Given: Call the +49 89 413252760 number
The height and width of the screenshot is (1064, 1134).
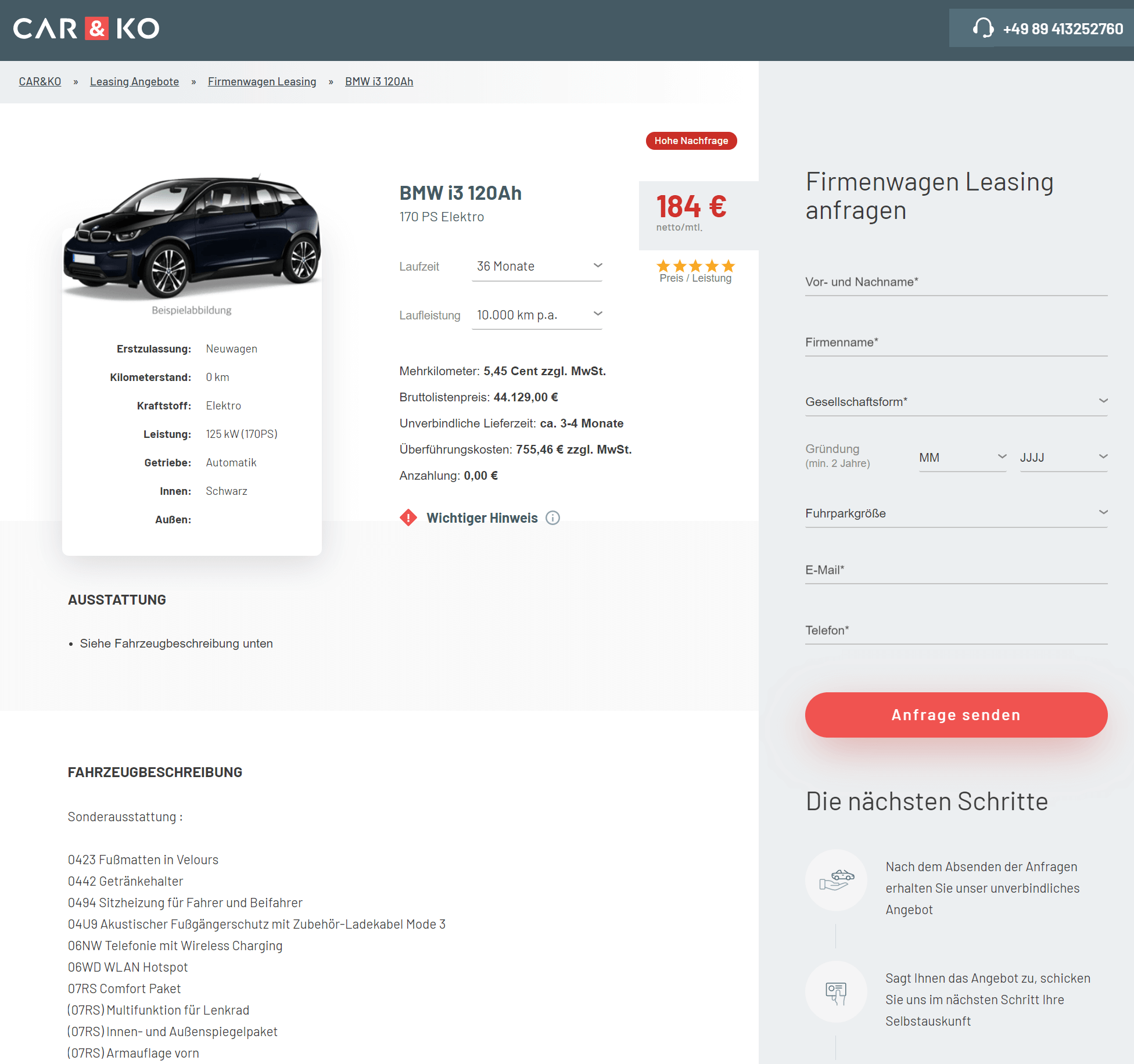Looking at the screenshot, I should pyautogui.click(x=1063, y=28).
